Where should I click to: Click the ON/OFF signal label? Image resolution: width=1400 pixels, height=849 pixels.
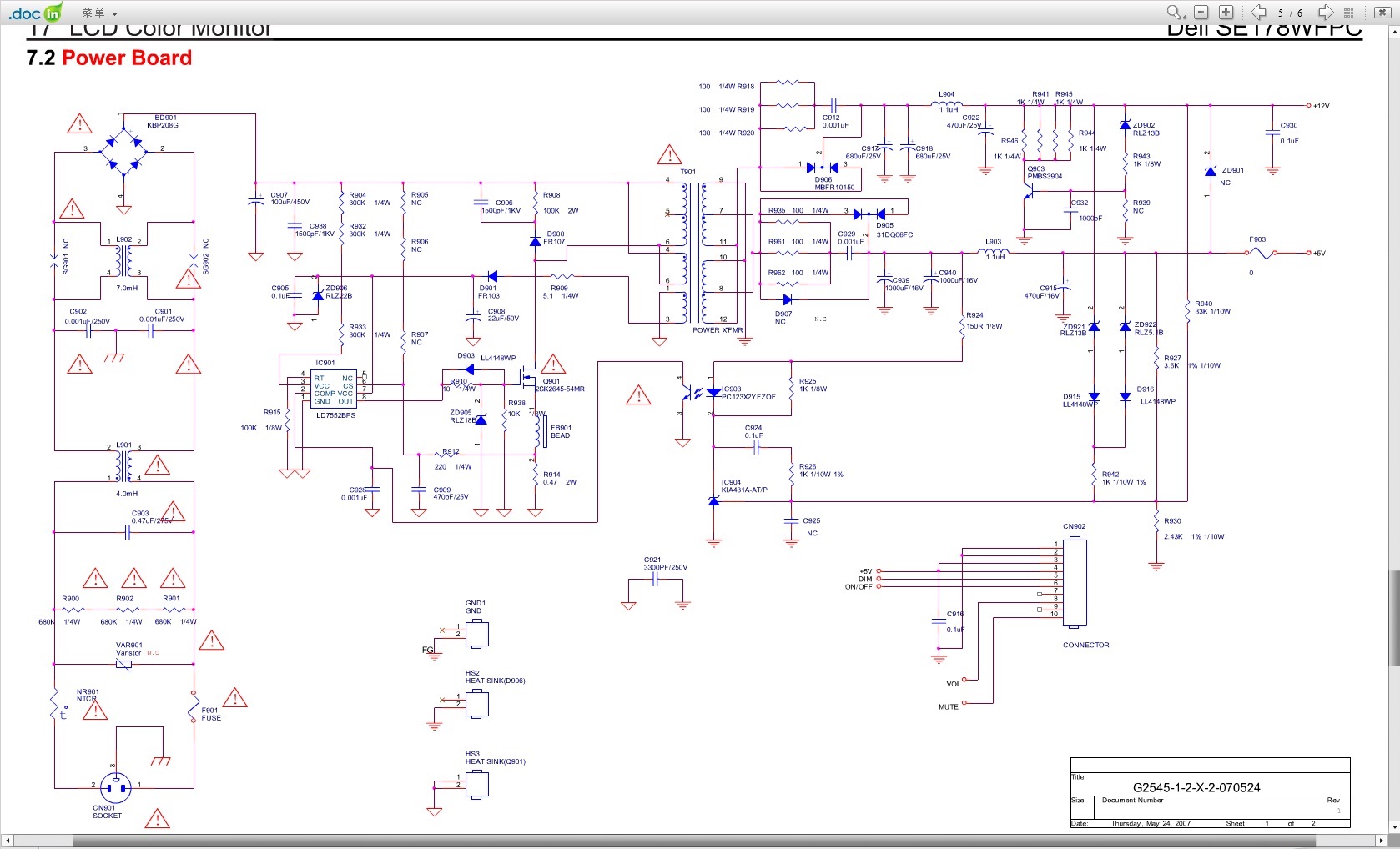tap(859, 586)
